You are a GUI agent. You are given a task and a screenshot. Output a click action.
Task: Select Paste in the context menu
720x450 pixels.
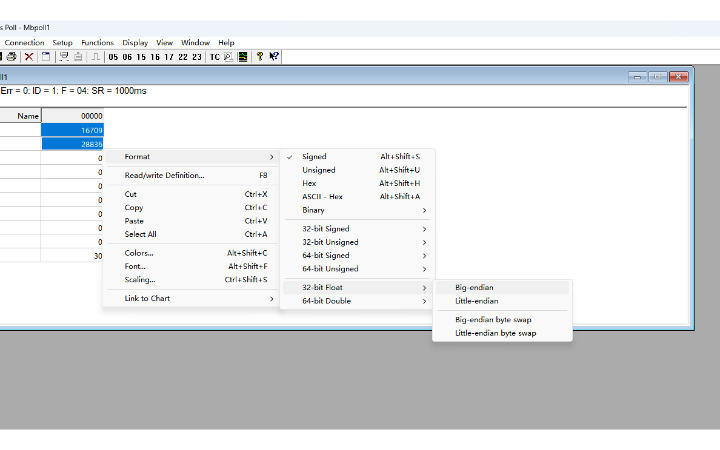[x=191, y=221]
